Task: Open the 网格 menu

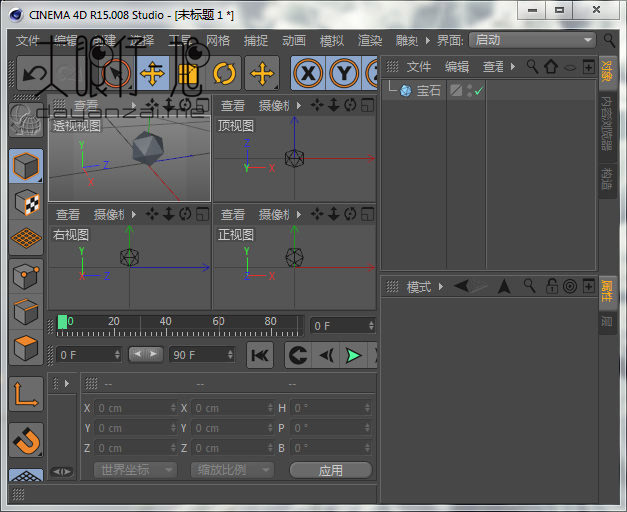Action: [218, 40]
